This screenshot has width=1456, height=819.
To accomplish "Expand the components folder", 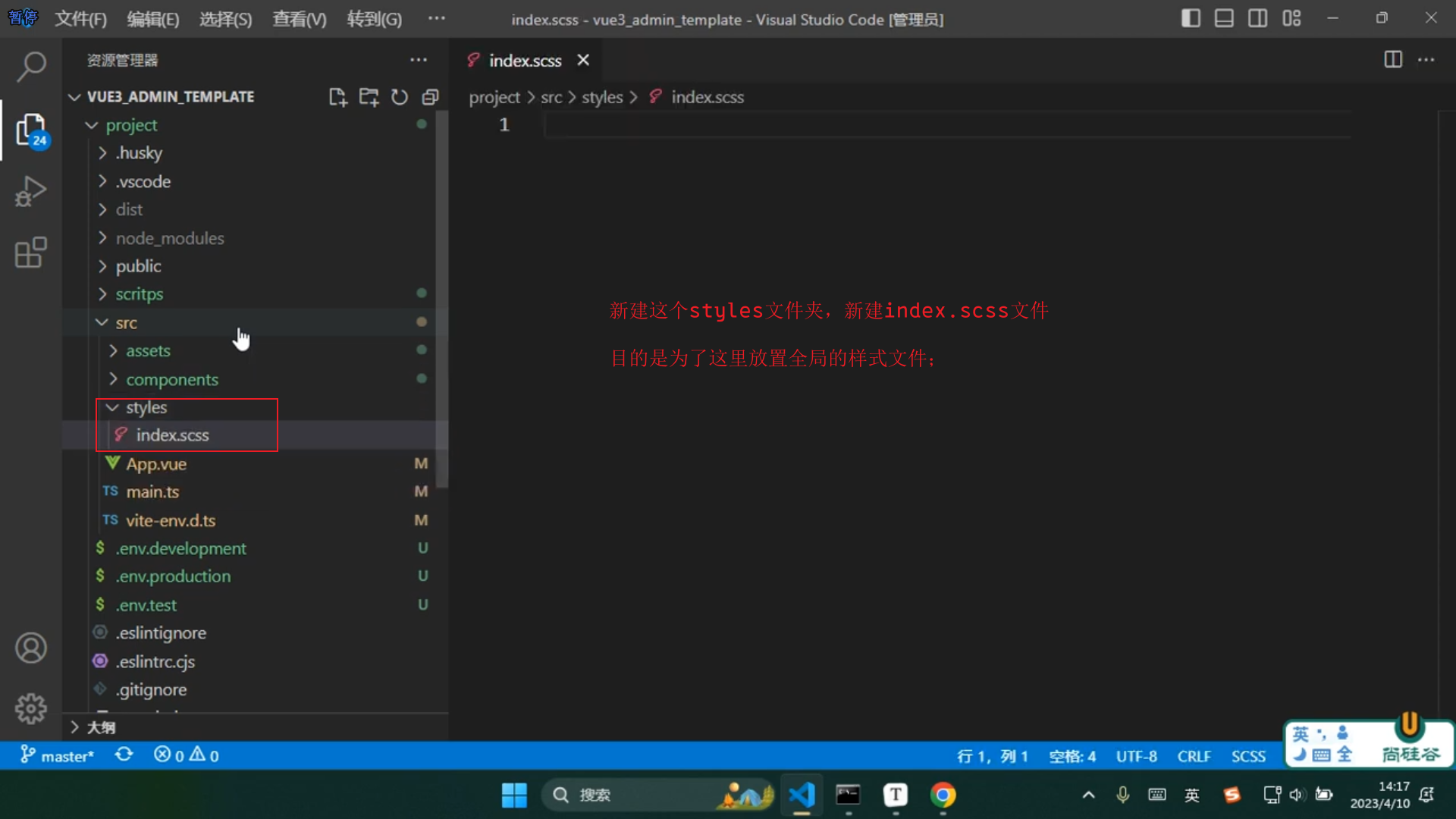I will pos(172,380).
